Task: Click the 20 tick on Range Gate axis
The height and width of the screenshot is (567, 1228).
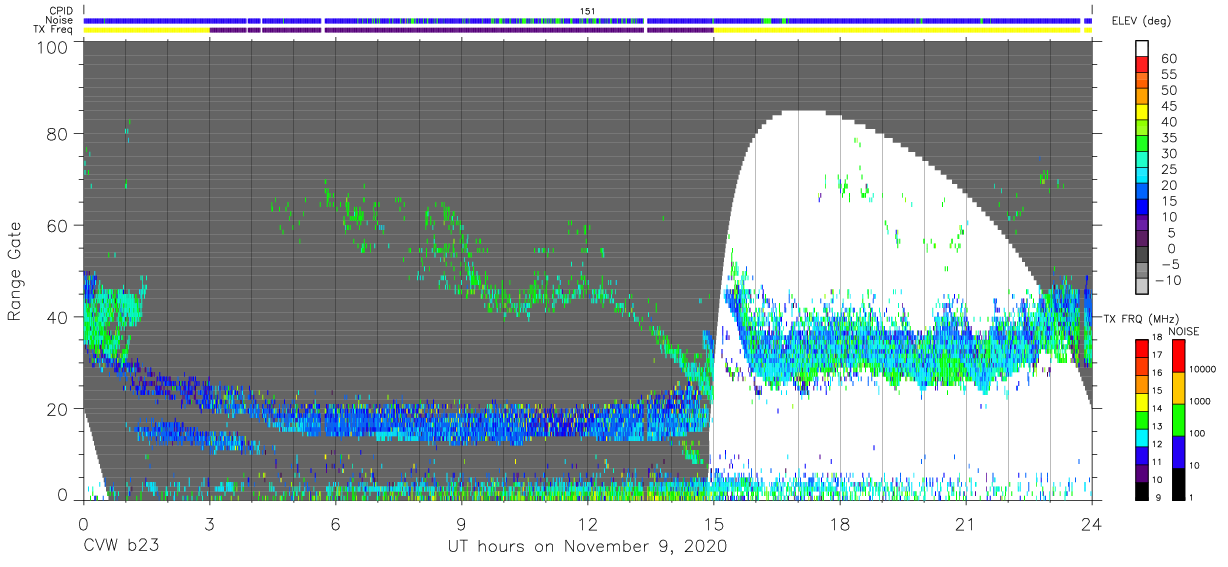Action: point(58,408)
